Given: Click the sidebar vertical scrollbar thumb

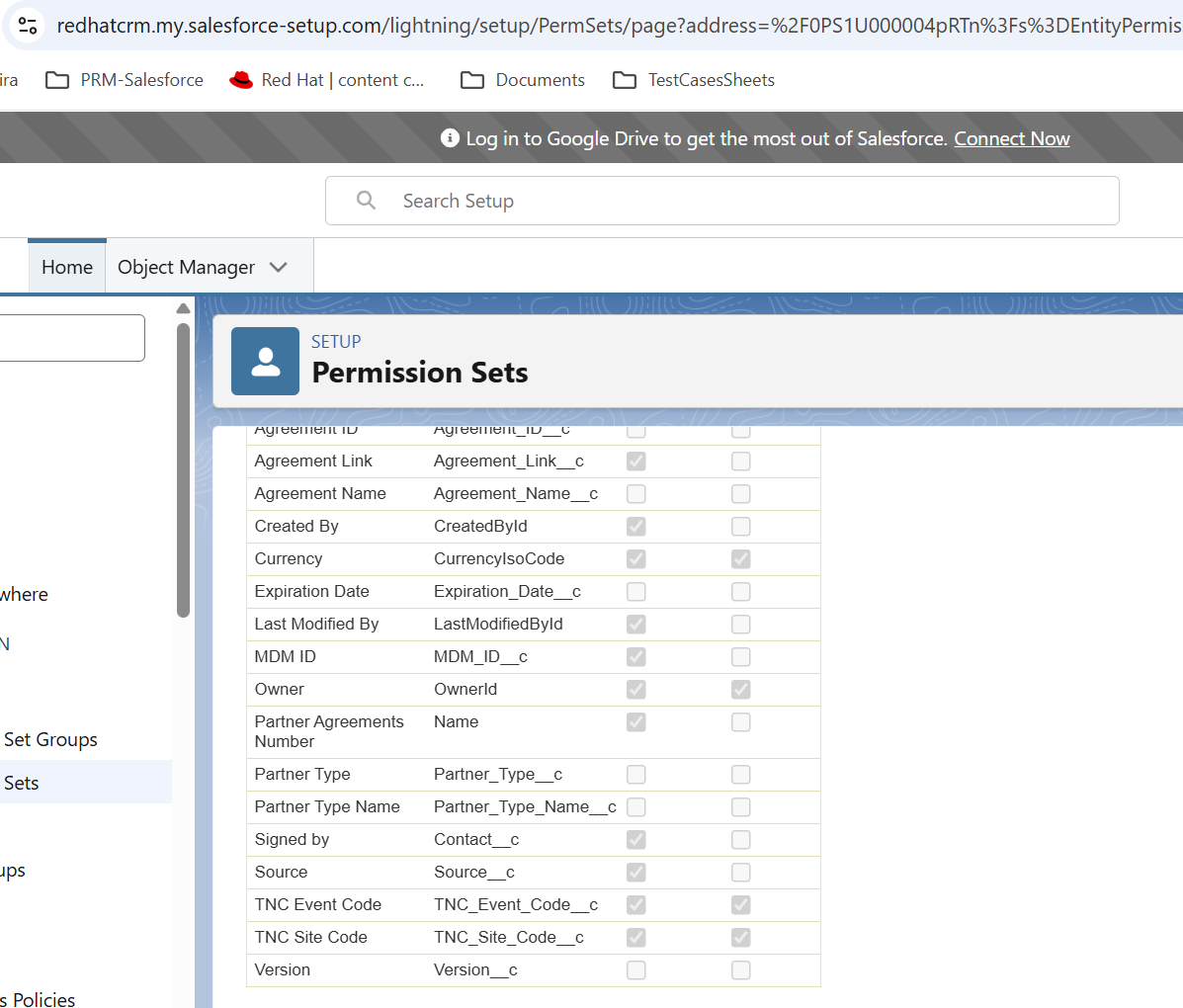Looking at the screenshot, I should (184, 470).
